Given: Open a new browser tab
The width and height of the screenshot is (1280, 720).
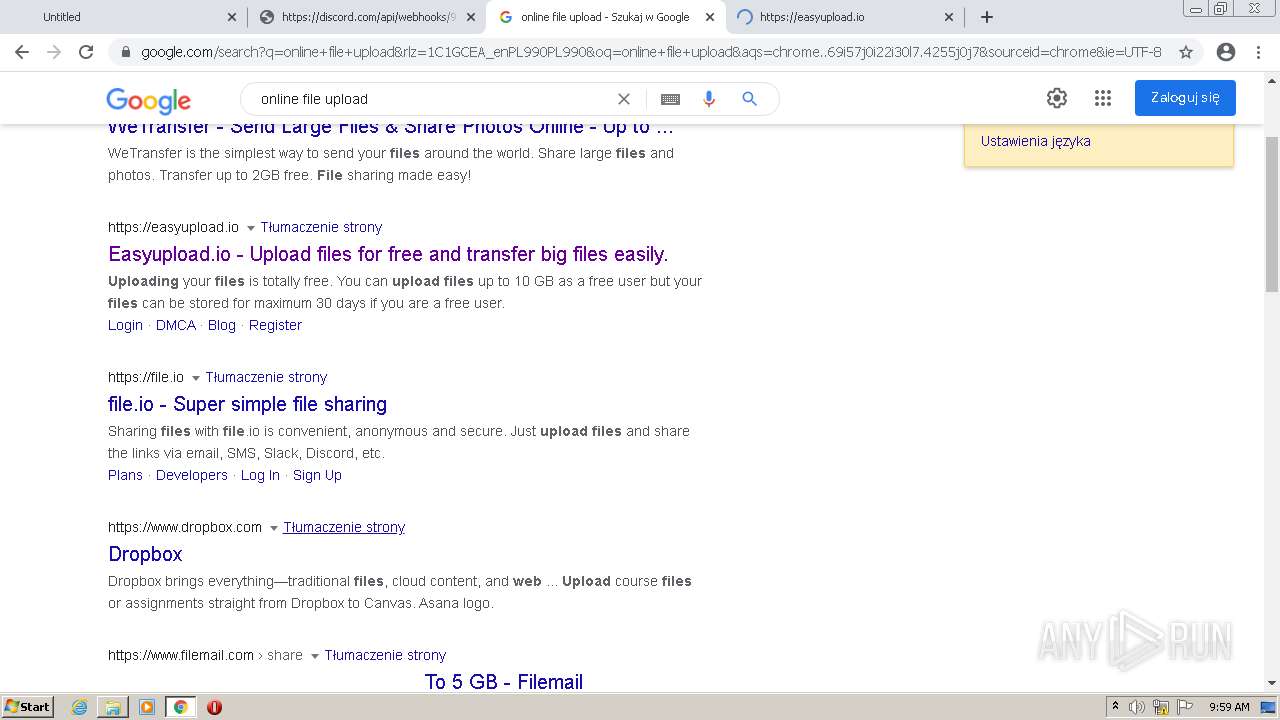Looking at the screenshot, I should tap(987, 17).
